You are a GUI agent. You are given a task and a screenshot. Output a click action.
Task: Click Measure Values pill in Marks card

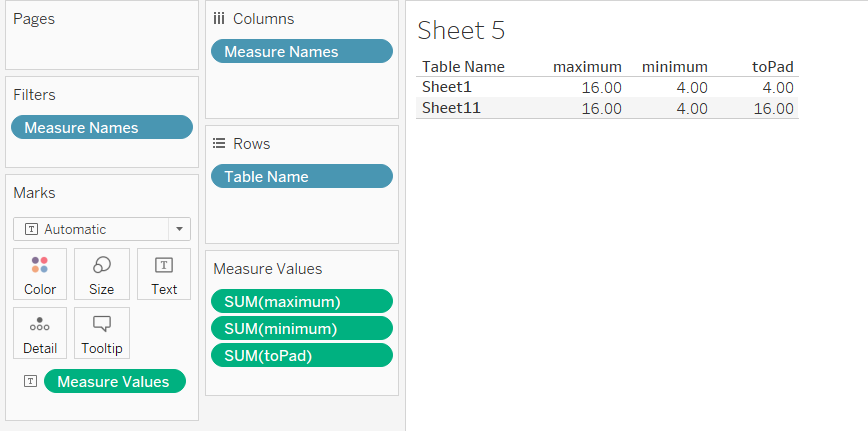(x=115, y=381)
